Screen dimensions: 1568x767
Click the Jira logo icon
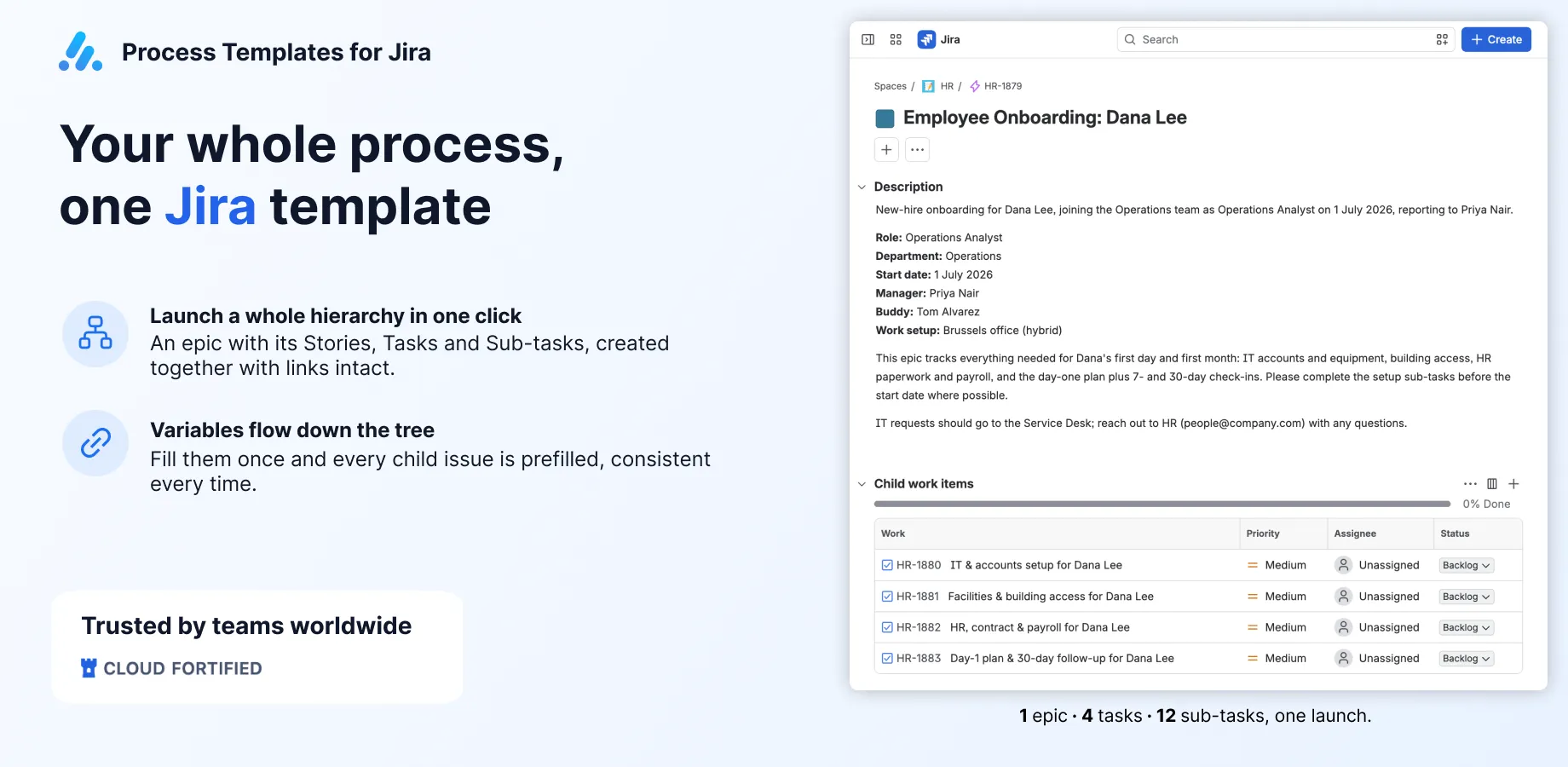926,39
